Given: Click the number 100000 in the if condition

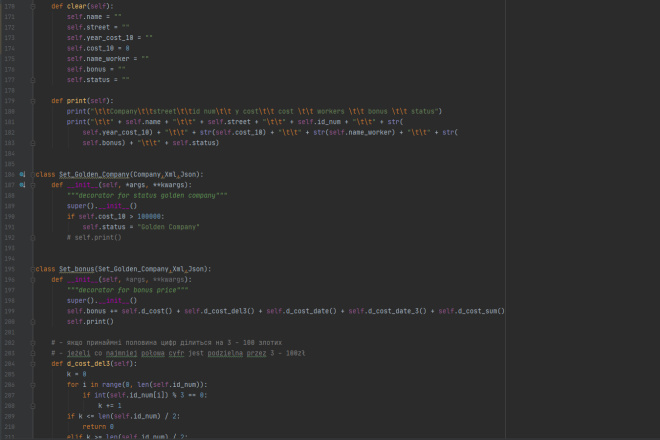Looking at the screenshot, I should coord(149,216).
